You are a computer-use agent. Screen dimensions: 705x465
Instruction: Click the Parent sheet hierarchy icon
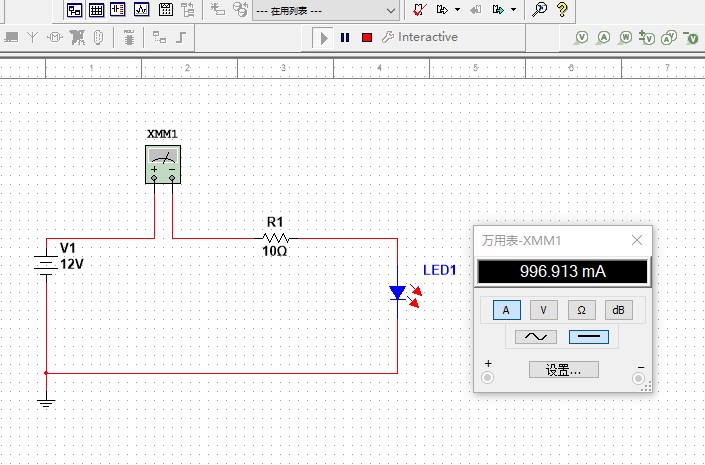pos(188,9)
